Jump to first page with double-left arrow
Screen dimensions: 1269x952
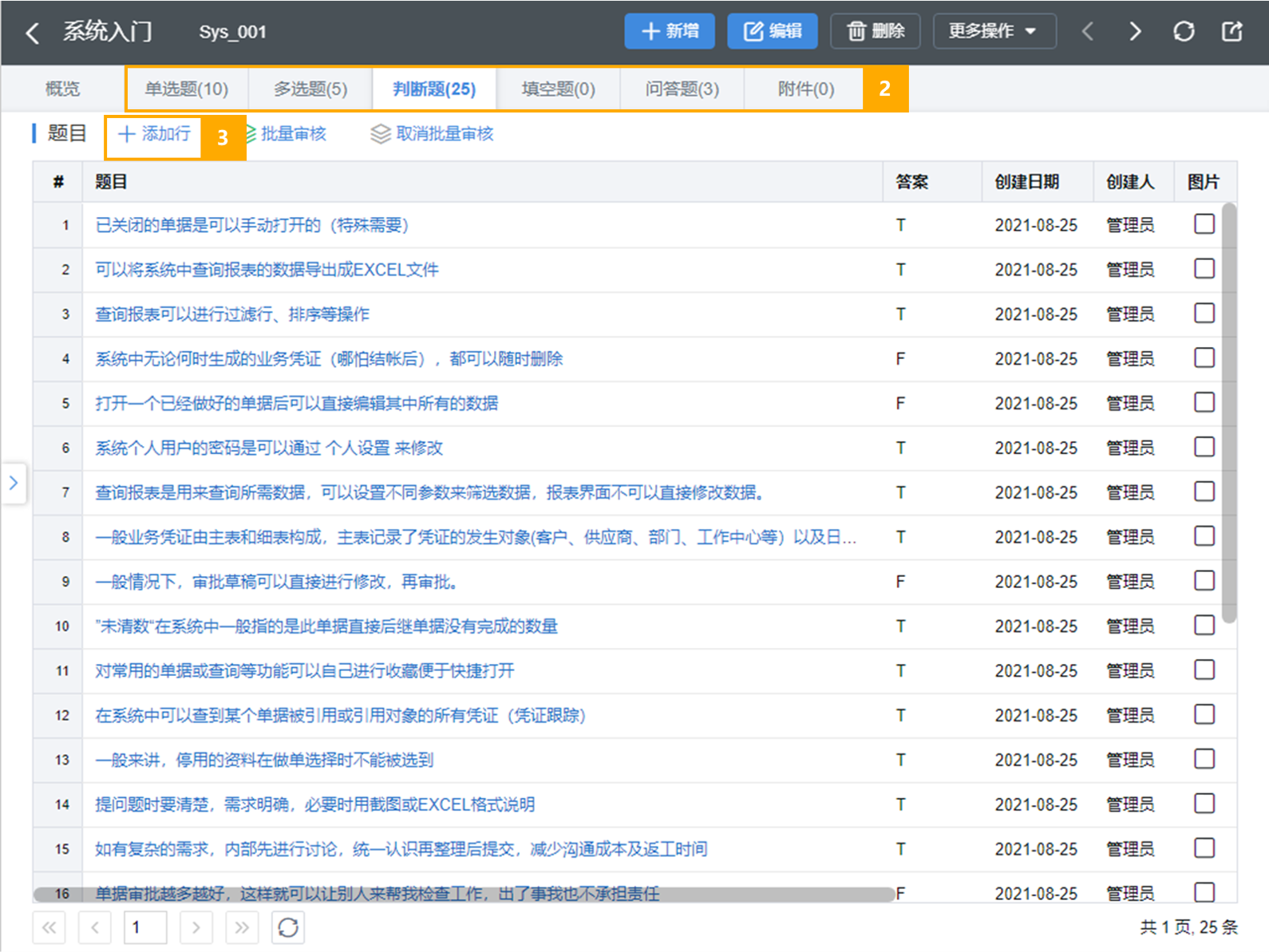coord(49,927)
